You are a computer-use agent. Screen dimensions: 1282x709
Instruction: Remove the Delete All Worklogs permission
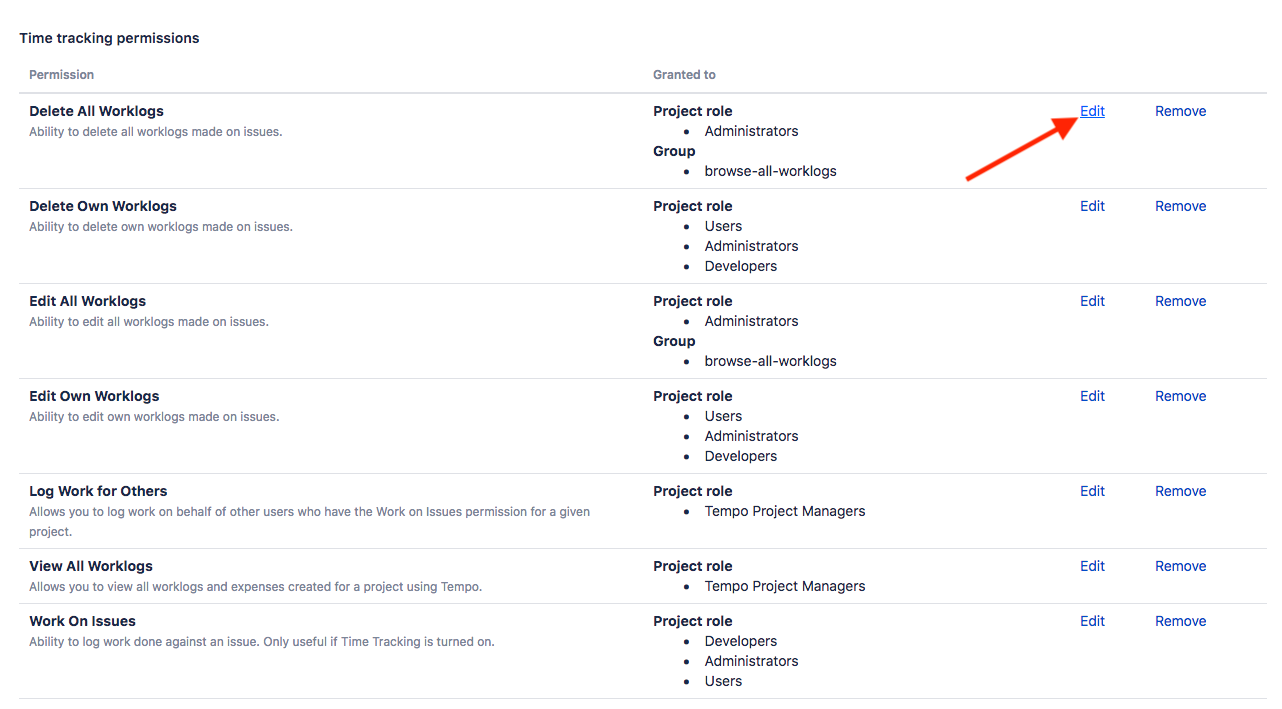point(1180,111)
